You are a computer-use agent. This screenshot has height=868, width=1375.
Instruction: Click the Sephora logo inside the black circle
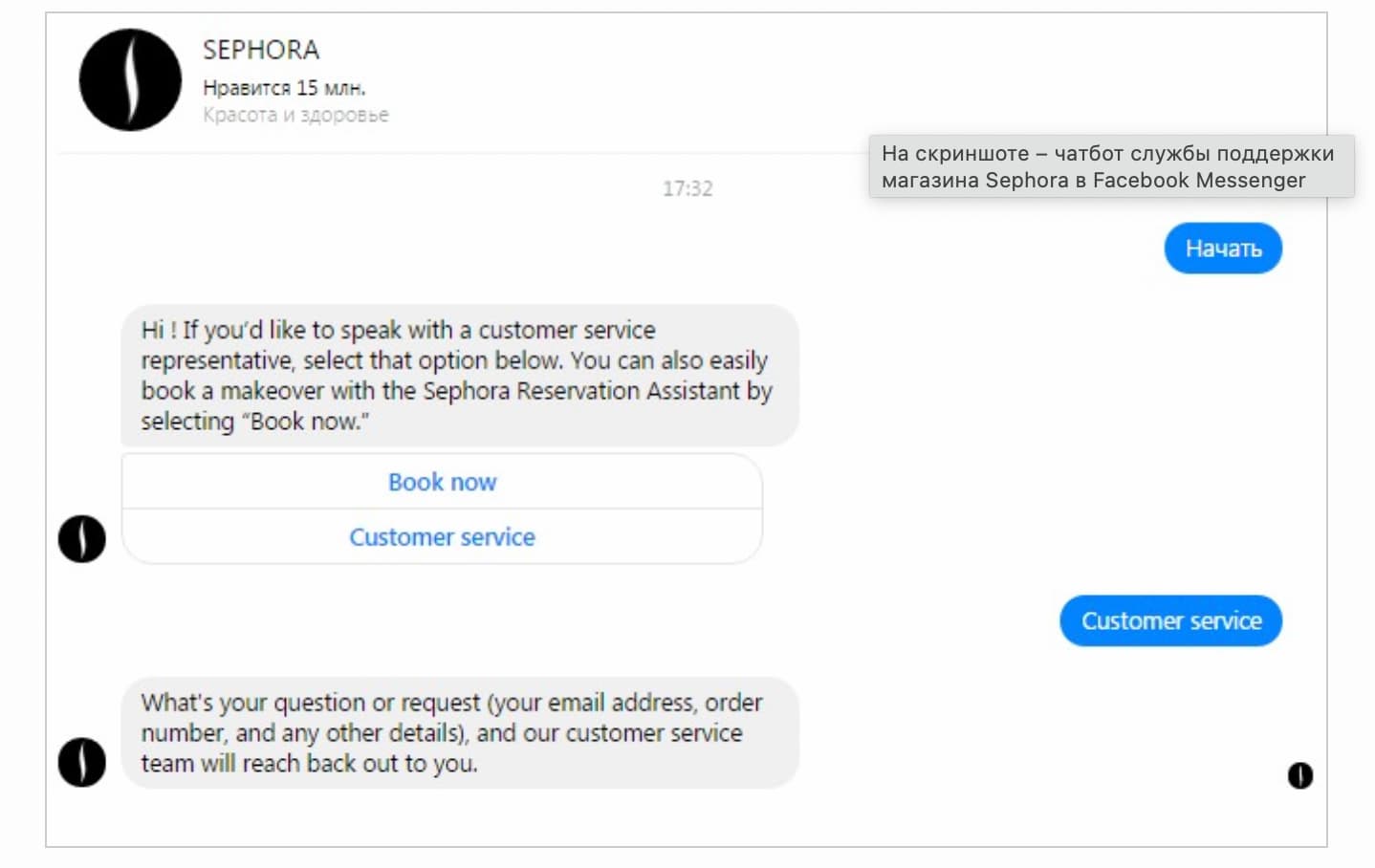point(129,81)
